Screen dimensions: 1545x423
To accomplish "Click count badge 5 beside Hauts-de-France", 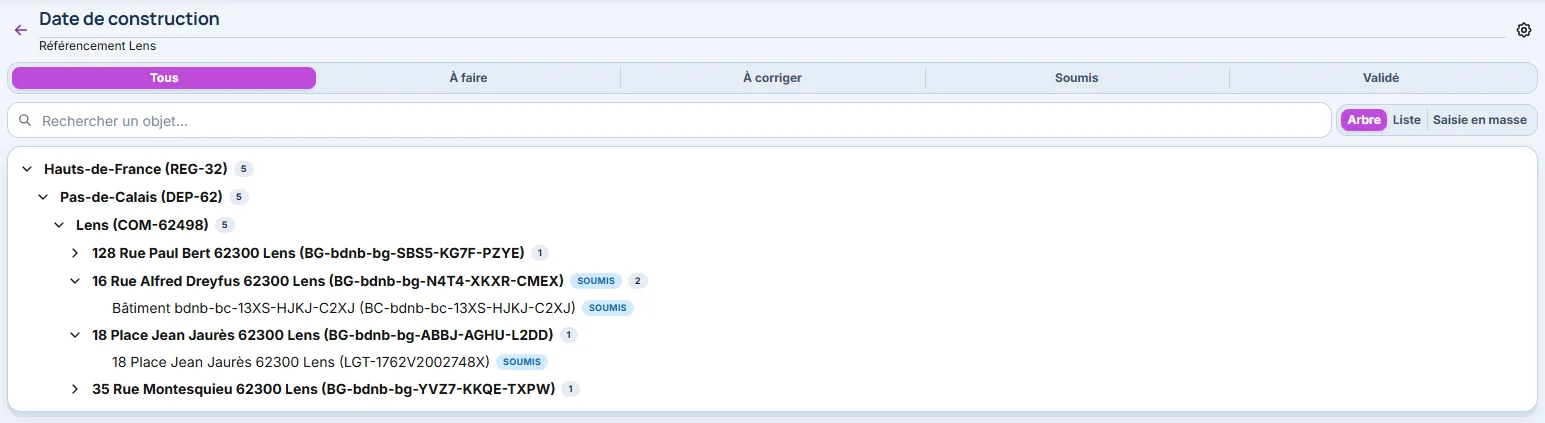I will point(243,169).
